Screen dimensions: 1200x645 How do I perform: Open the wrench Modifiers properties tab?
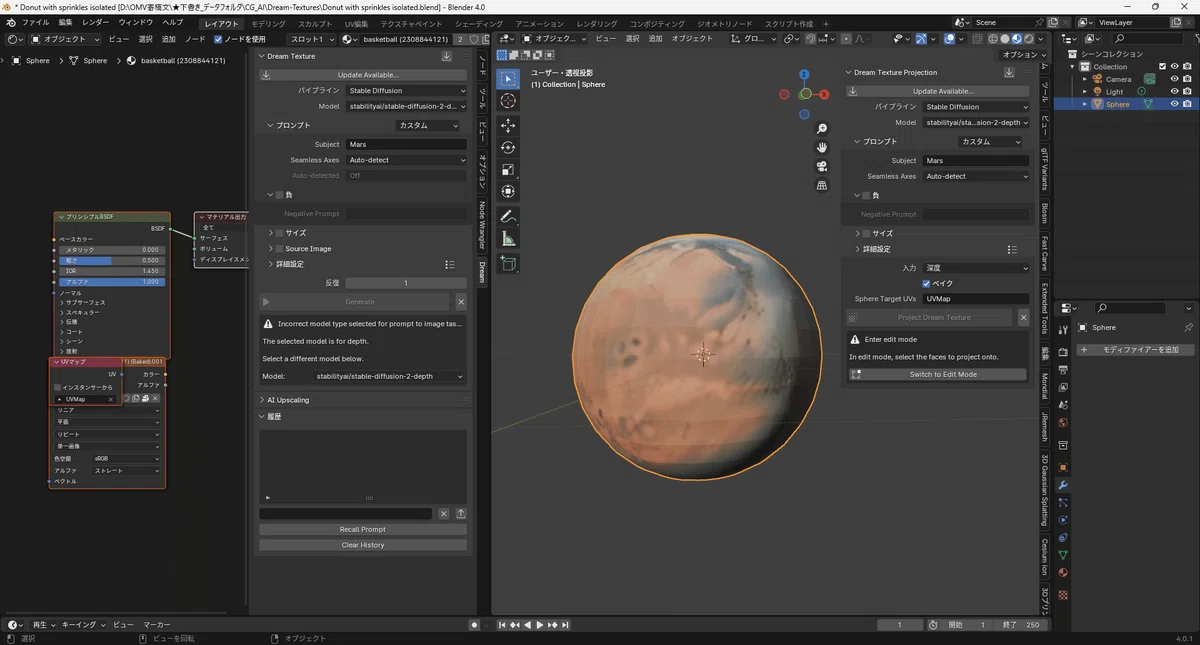point(1063,485)
